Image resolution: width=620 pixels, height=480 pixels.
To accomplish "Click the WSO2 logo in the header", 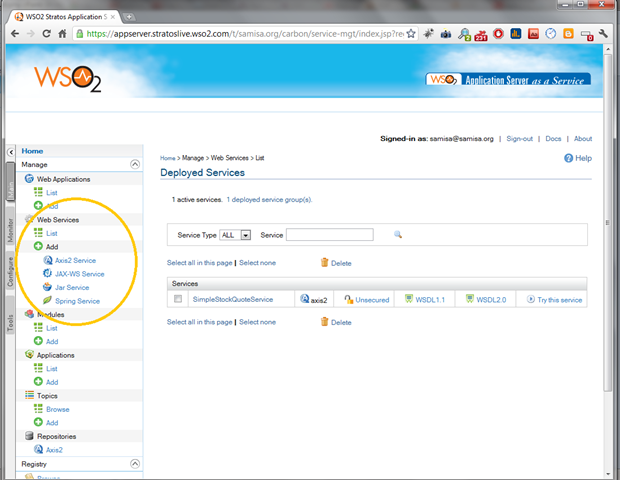I will tap(67, 78).
